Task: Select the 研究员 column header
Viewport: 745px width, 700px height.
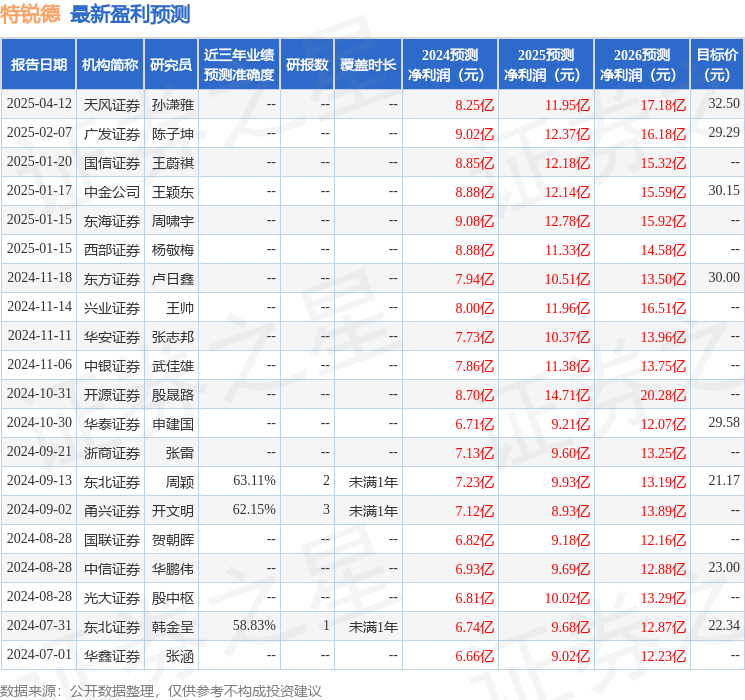Action: pyautogui.click(x=171, y=65)
